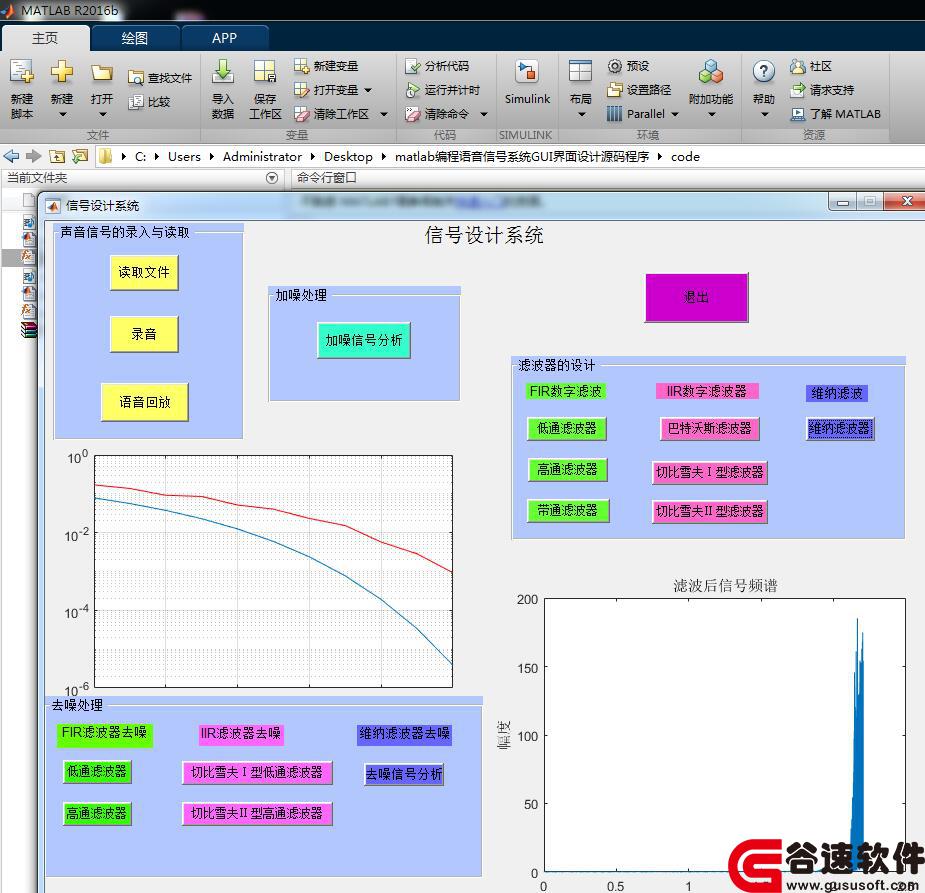Expand Clear Workspace (清除工作区) dropdown arrow

[383, 114]
